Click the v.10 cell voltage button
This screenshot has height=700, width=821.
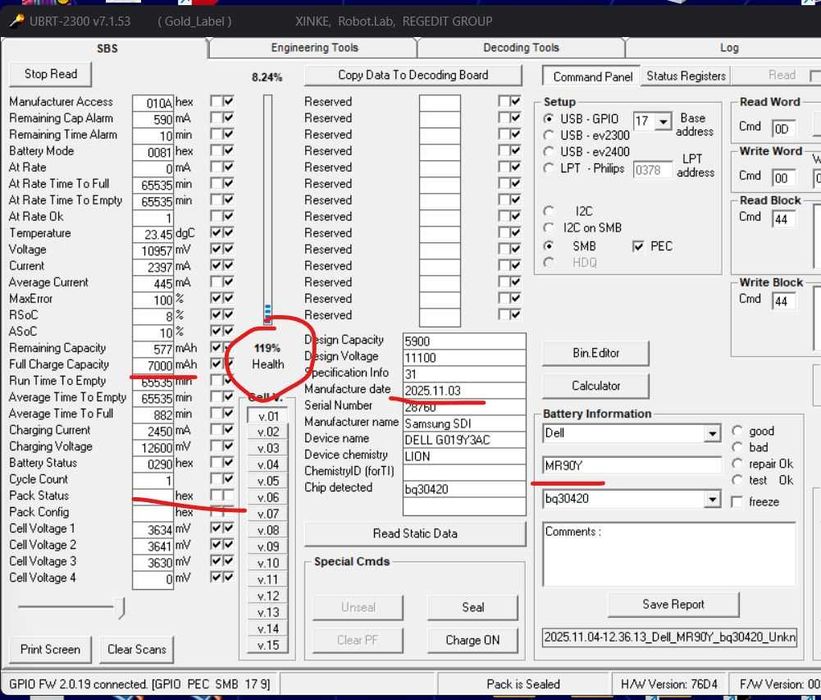(268, 563)
